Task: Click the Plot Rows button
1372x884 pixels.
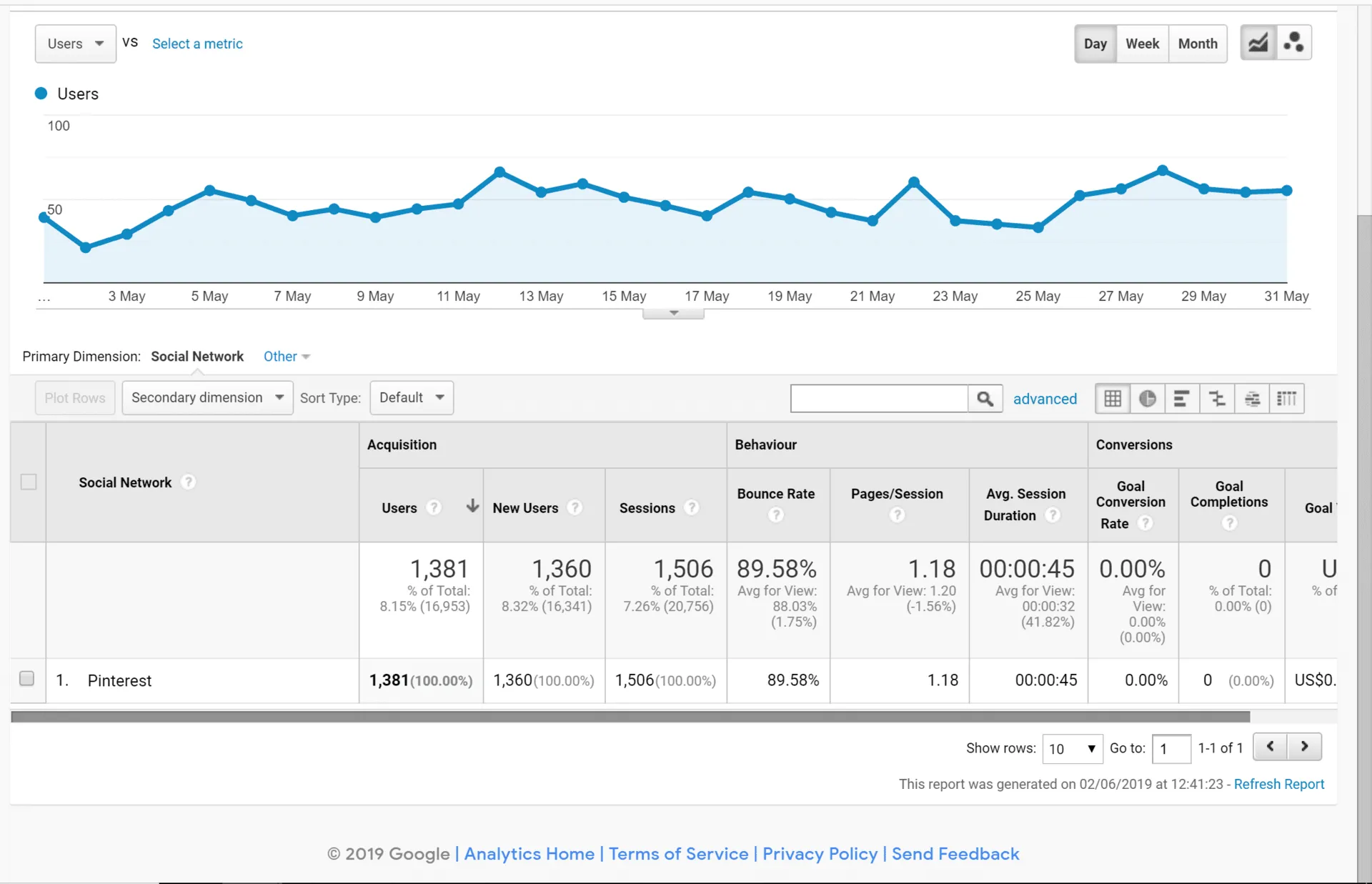Action: [x=75, y=398]
